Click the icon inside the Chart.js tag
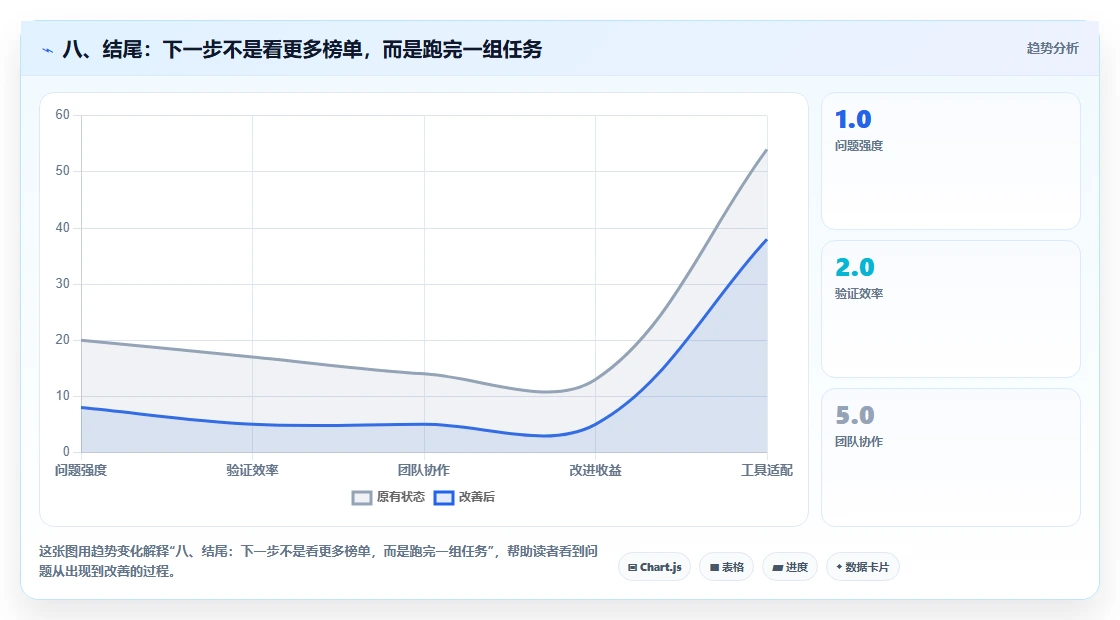The image size is (1120, 620). tap(632, 568)
